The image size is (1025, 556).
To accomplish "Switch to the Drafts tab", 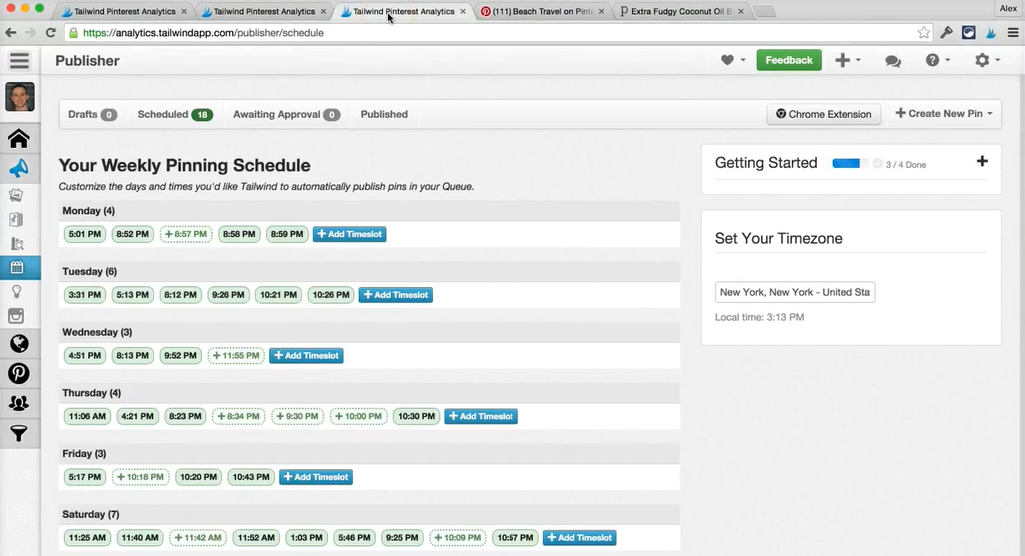I will (x=92, y=114).
